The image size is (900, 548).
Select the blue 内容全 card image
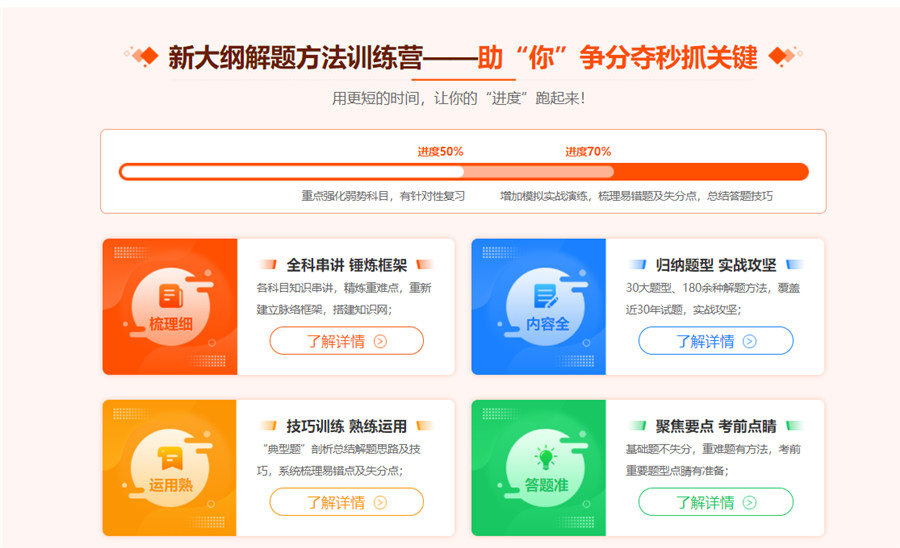538,307
